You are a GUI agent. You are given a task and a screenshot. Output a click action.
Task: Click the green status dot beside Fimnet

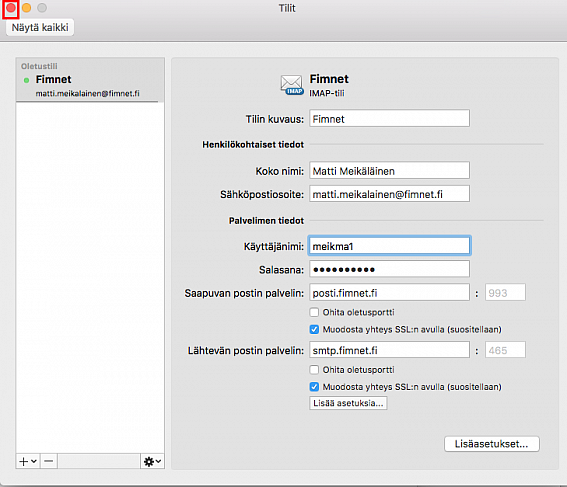point(26,80)
